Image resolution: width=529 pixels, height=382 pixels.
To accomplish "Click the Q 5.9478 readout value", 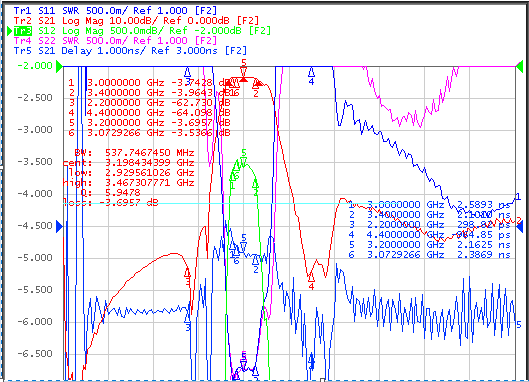I will pyautogui.click(x=110, y=193).
